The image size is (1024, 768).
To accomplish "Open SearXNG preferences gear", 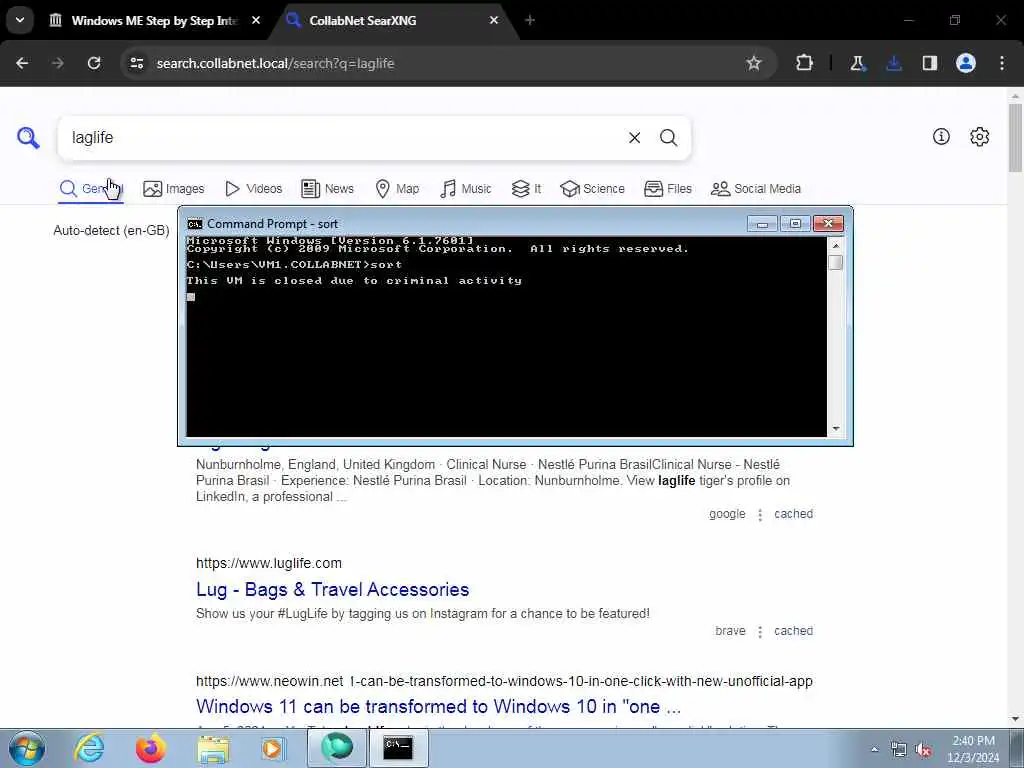I will [x=980, y=136].
